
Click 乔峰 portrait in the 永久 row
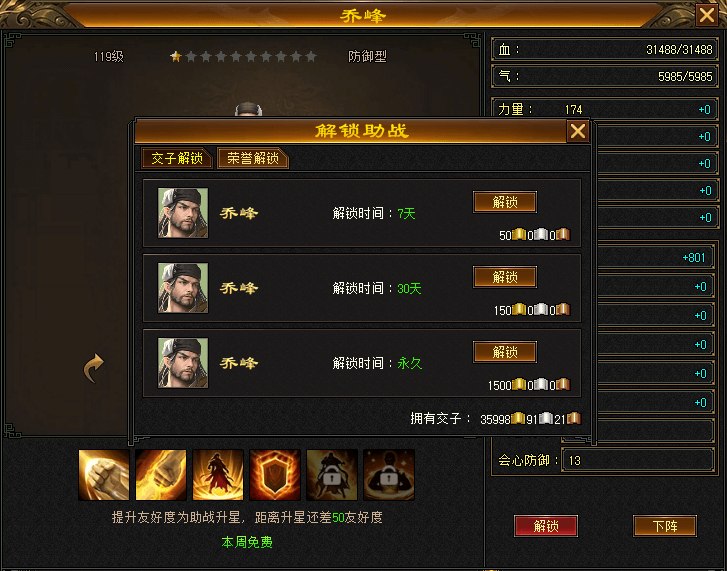click(183, 363)
